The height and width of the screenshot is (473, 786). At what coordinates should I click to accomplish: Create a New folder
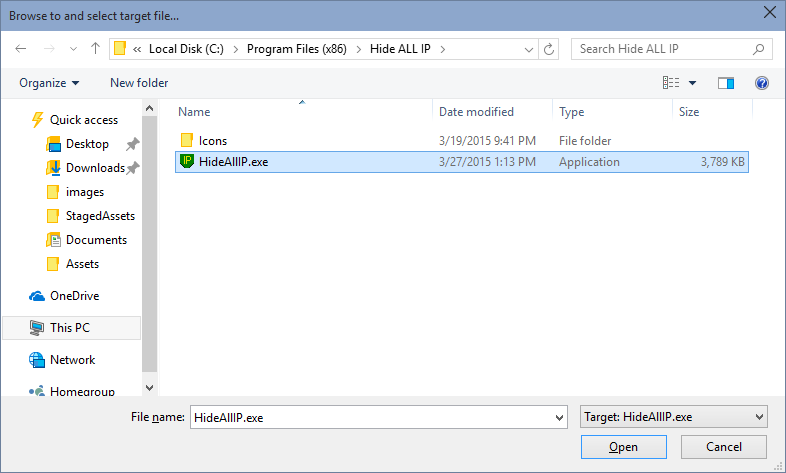[x=139, y=83]
